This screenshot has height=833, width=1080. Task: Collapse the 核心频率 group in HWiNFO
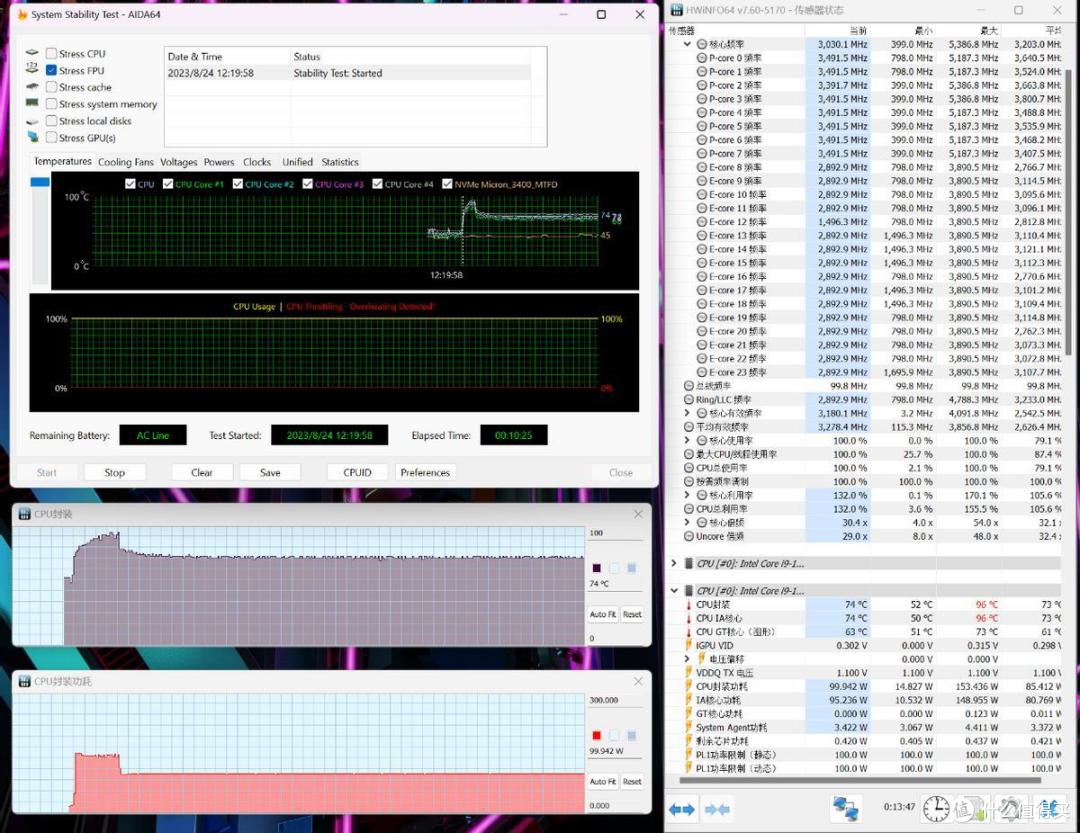687,44
